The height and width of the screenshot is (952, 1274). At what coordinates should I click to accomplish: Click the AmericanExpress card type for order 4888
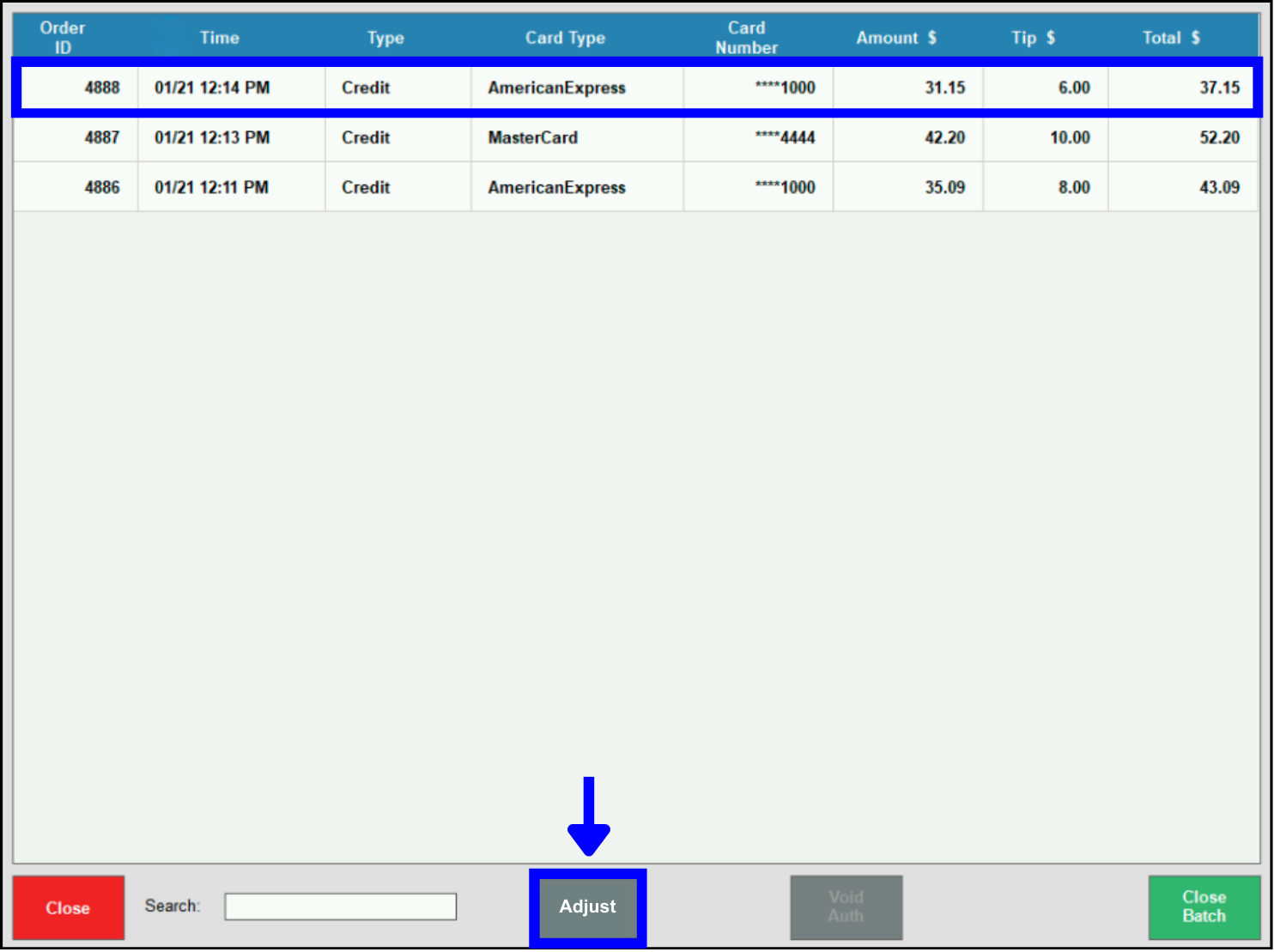tap(556, 88)
